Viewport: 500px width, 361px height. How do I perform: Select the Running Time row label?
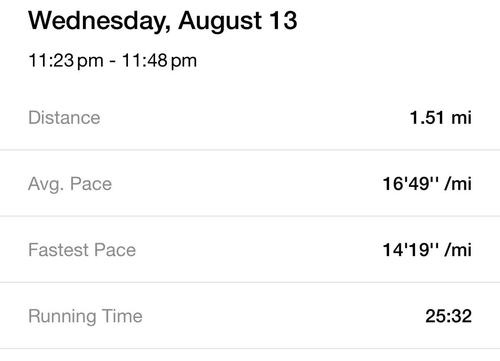85,317
